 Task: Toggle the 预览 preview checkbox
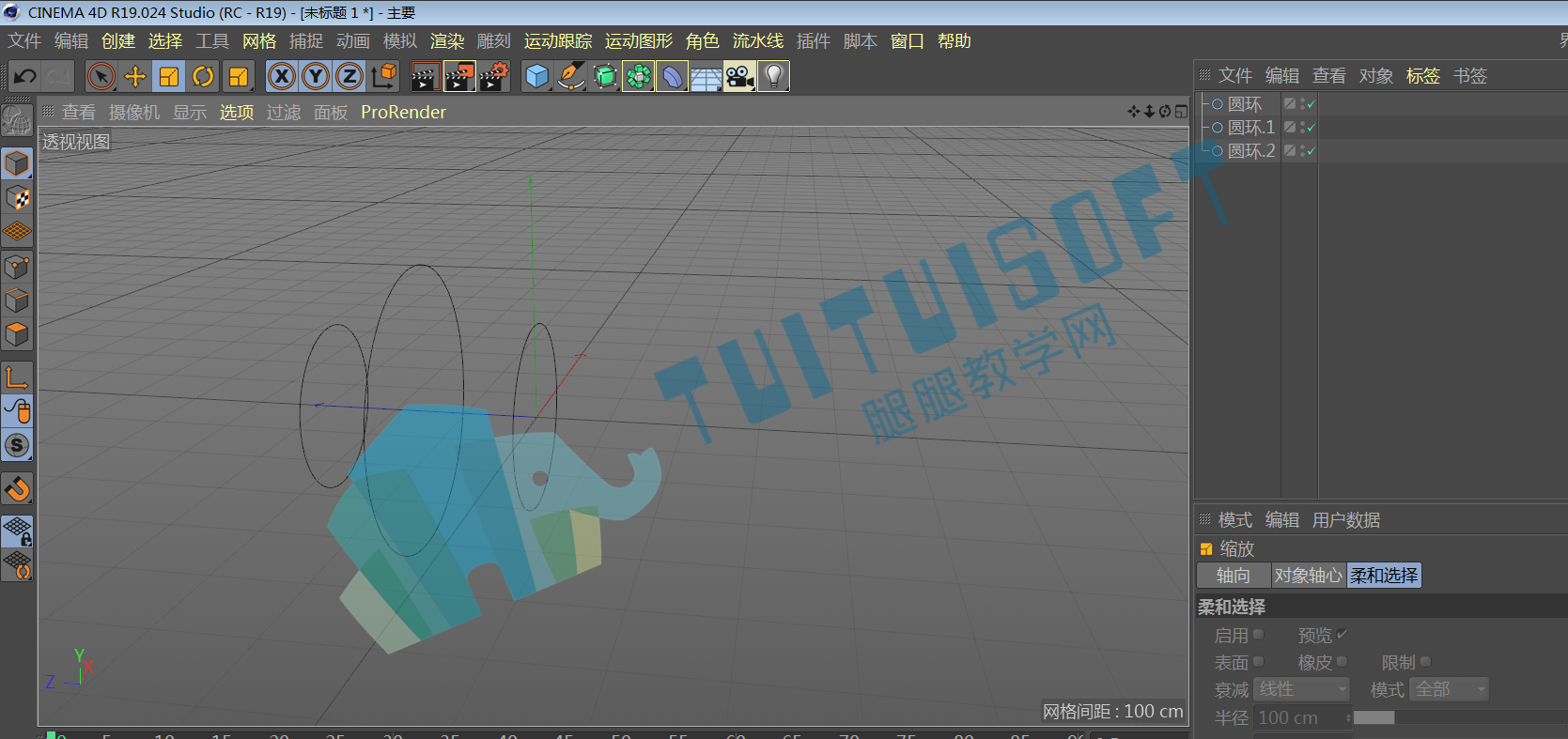1342,635
